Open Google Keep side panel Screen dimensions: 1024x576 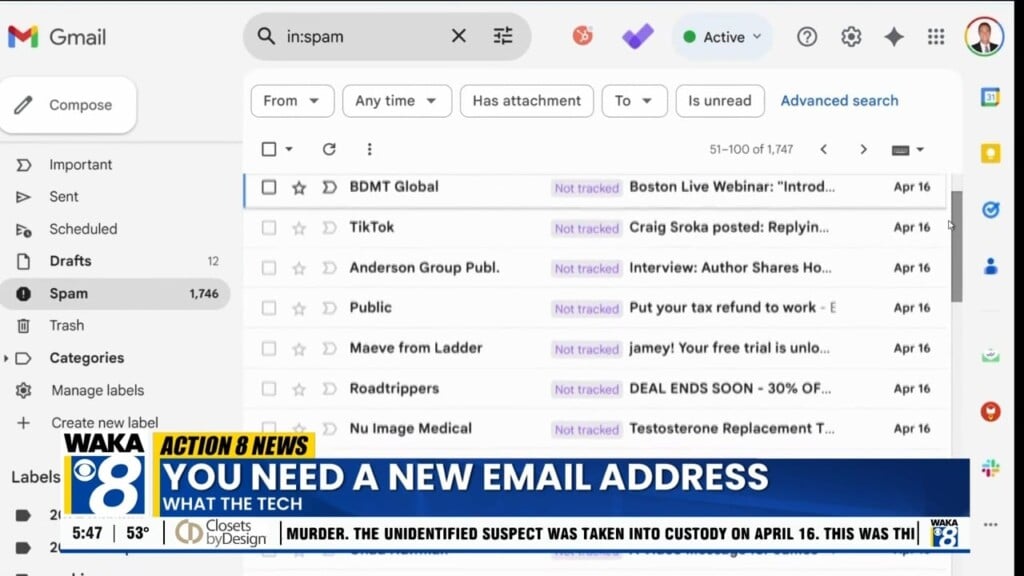point(990,153)
